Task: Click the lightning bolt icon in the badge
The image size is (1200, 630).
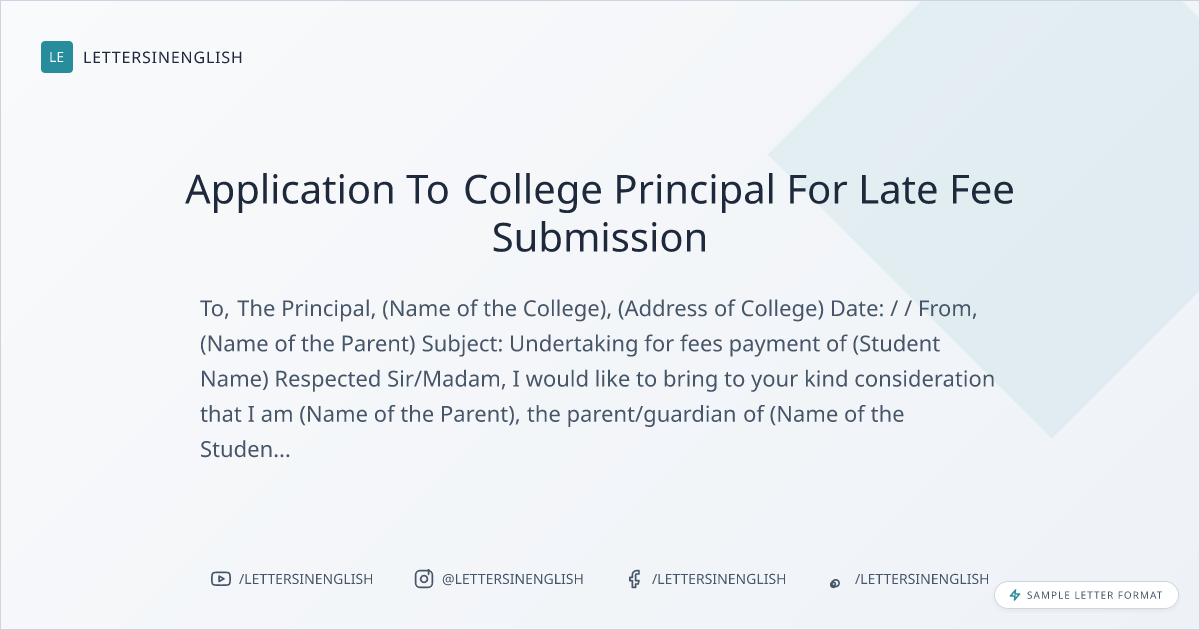Action: [x=1014, y=595]
